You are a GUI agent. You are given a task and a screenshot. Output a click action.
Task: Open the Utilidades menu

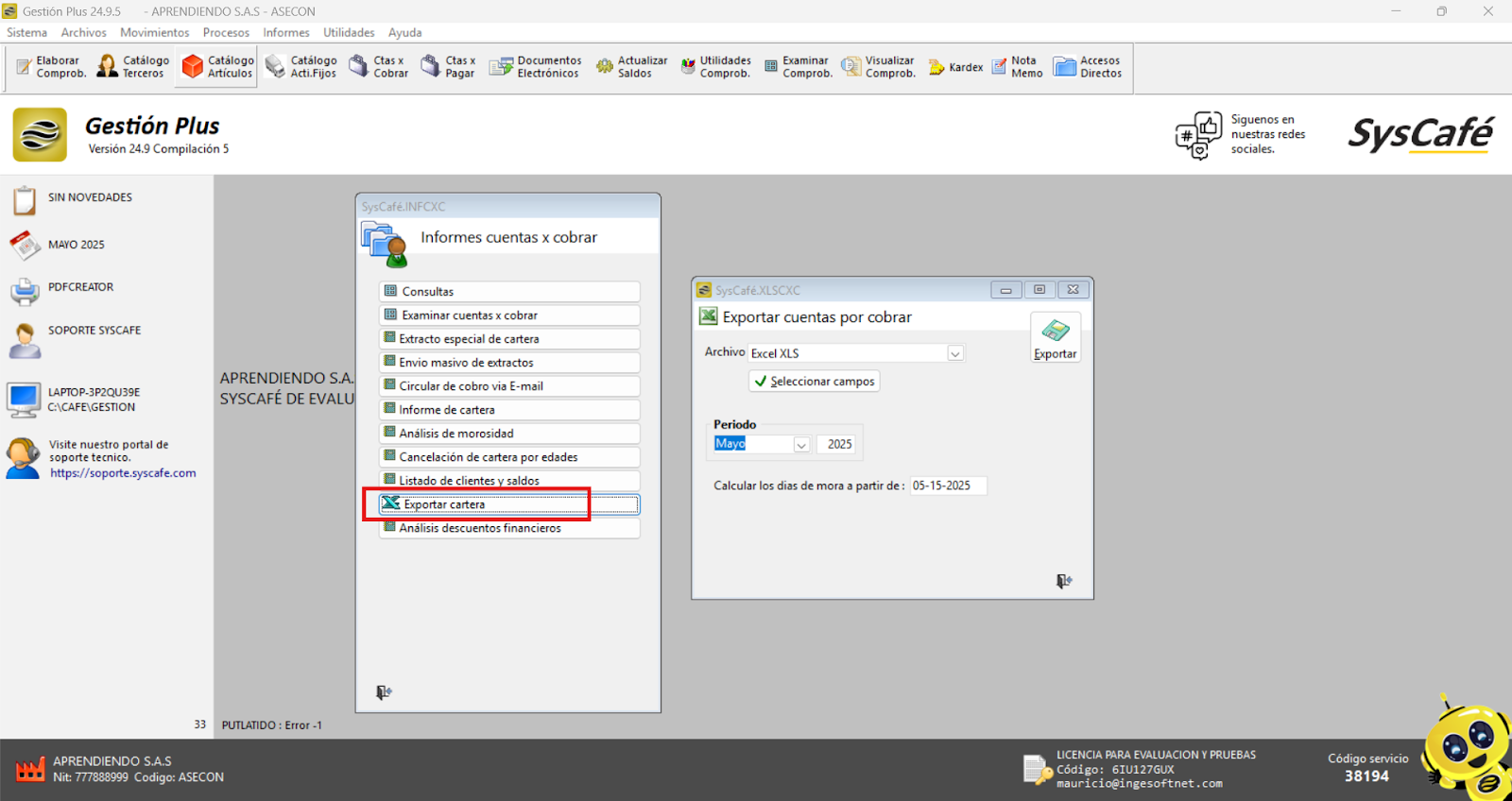pos(349,32)
